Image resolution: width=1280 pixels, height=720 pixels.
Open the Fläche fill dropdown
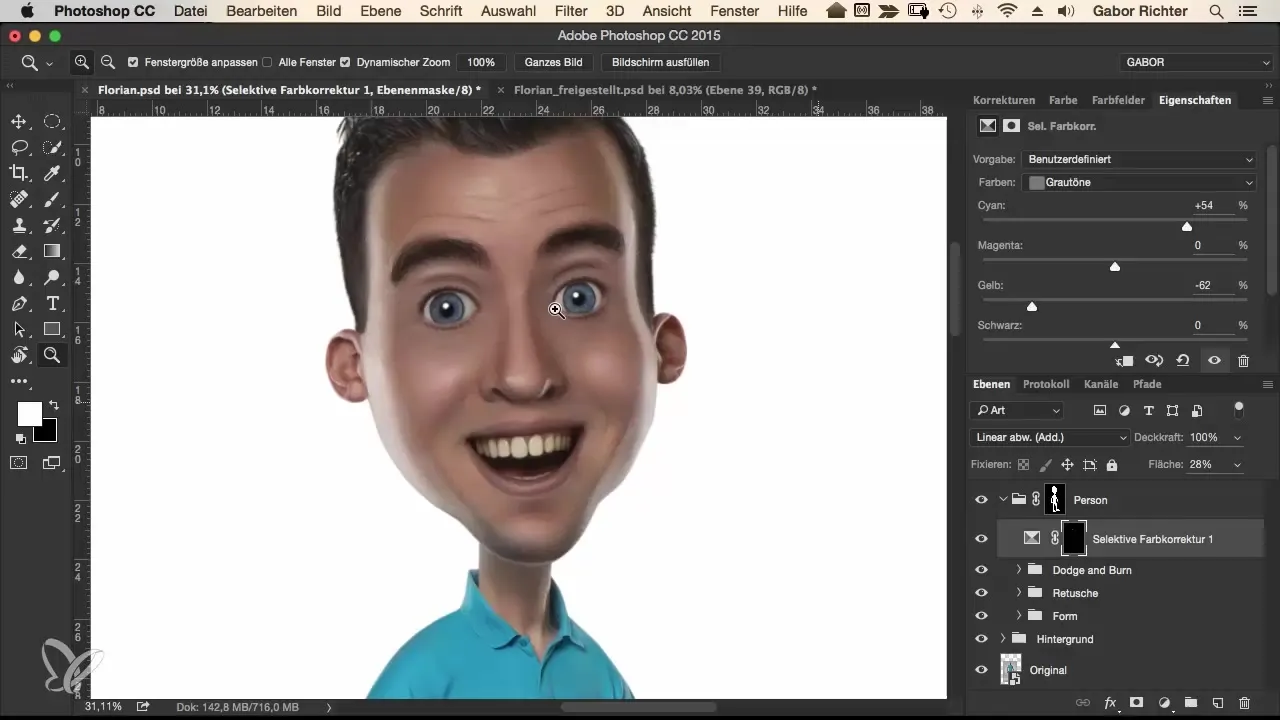[x=1238, y=465]
